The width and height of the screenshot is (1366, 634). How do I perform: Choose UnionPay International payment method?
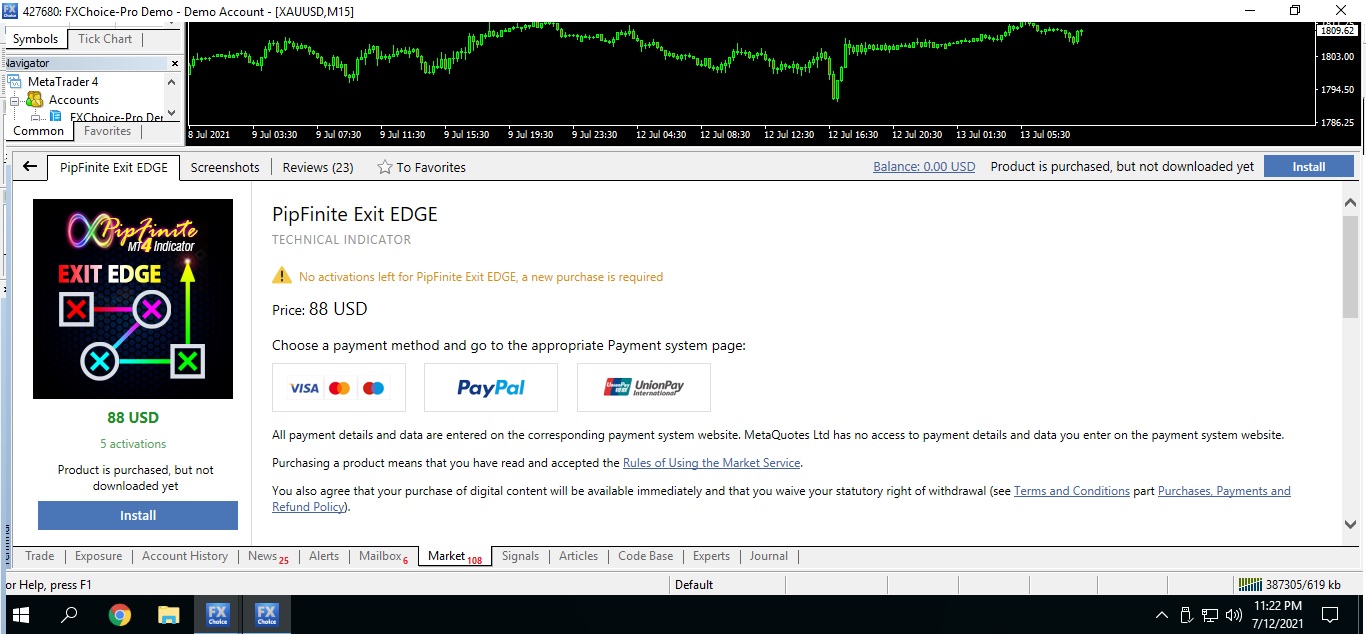644,388
